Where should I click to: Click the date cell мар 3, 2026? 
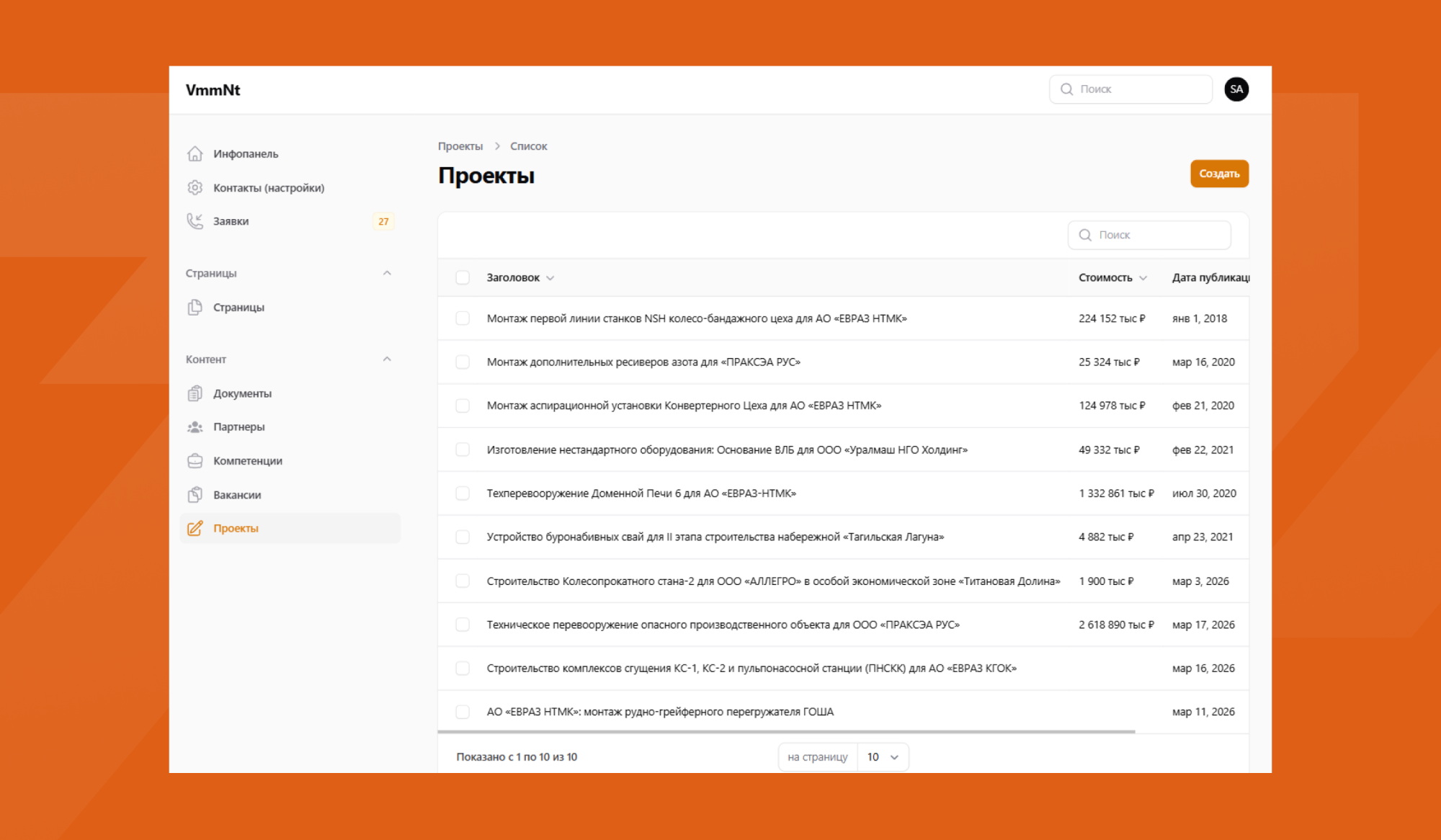coord(1200,581)
